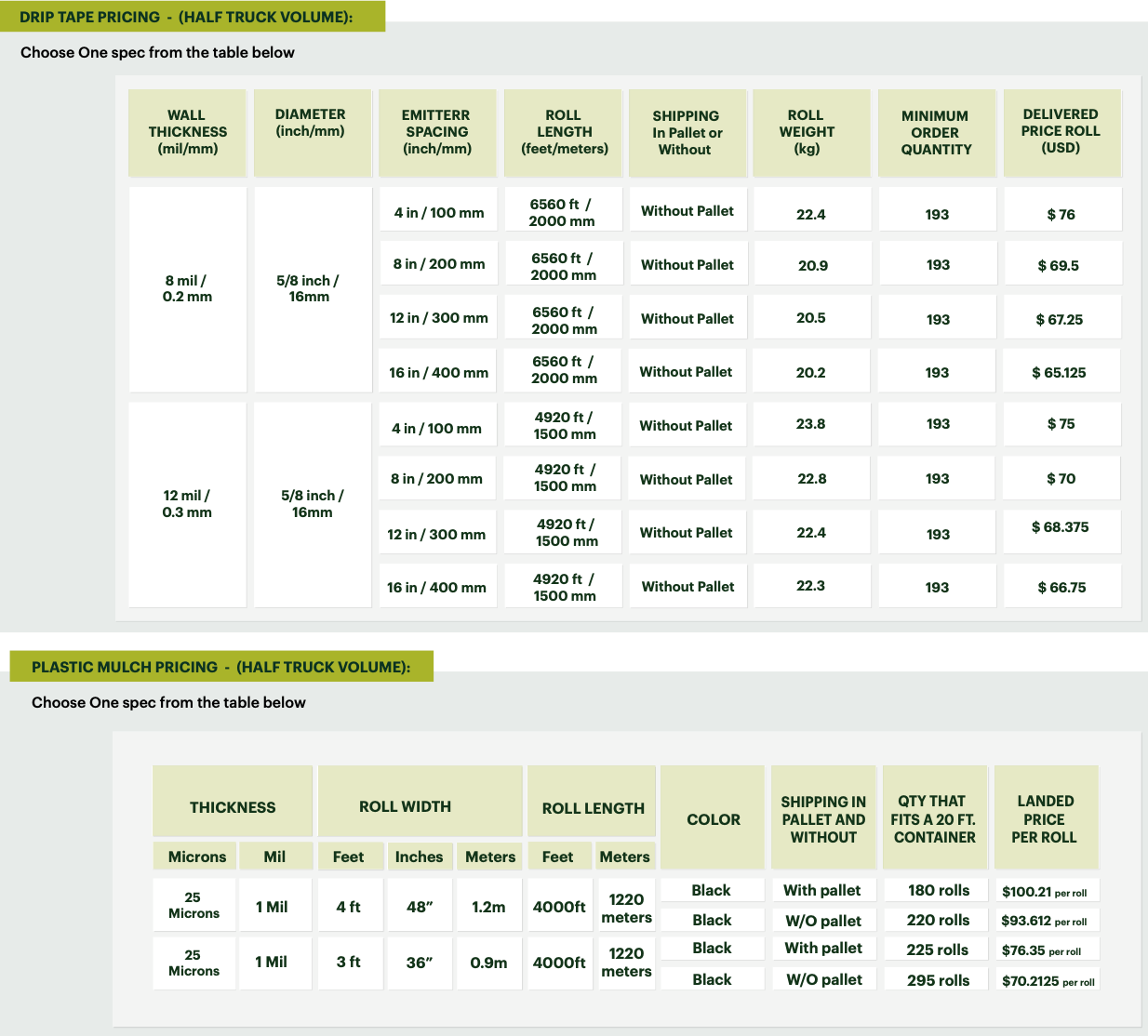
Task: Select the 12 mil / 0.3 mm thickness cell
Action: pyautogui.click(x=187, y=504)
